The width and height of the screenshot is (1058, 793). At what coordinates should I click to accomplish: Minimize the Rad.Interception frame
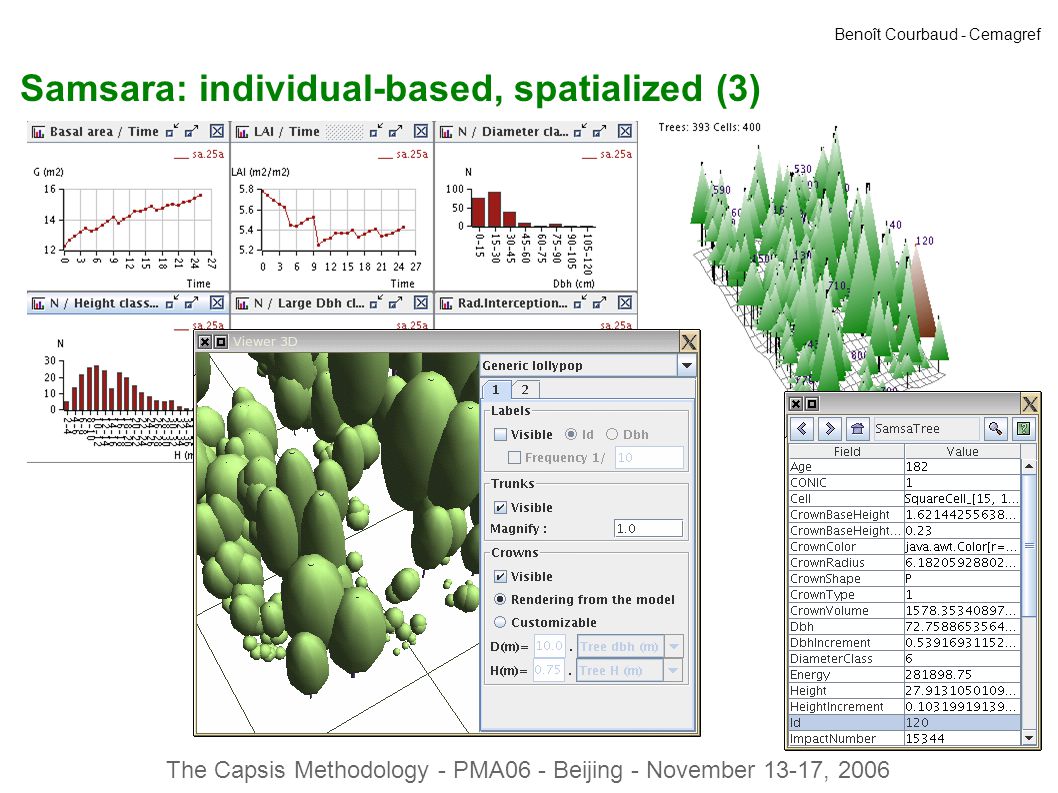click(580, 302)
